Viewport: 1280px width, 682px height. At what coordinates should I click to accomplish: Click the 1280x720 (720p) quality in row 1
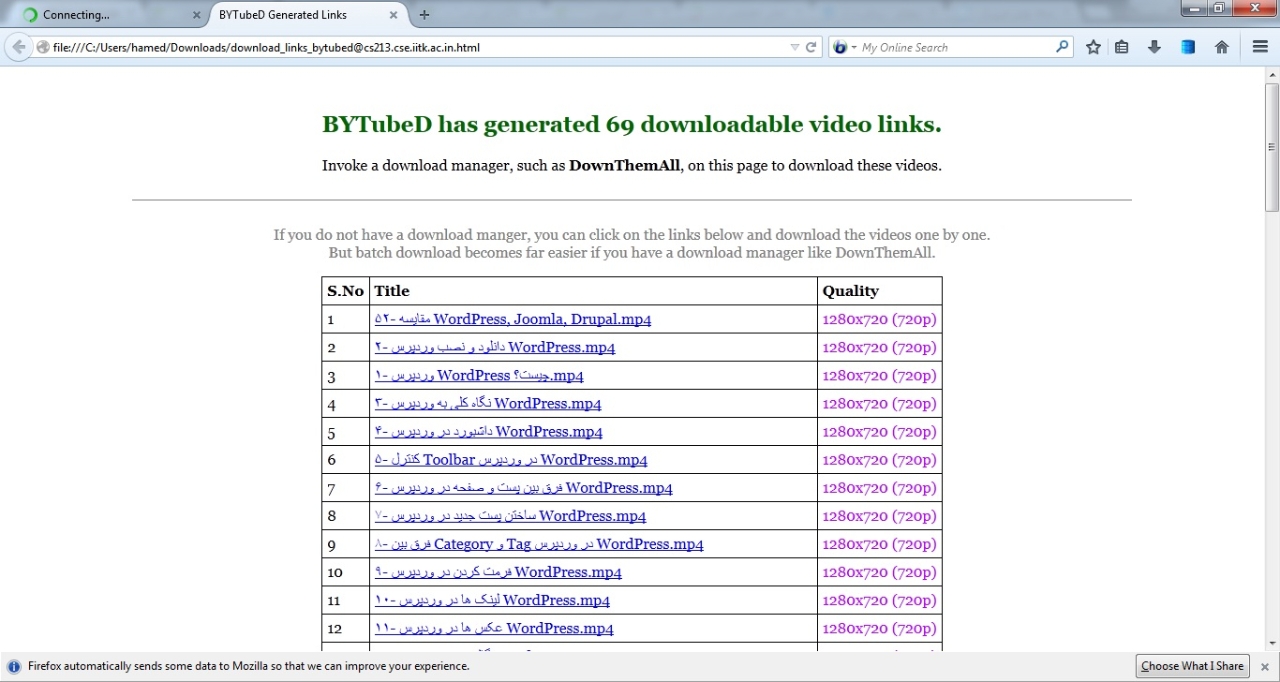[x=879, y=320]
